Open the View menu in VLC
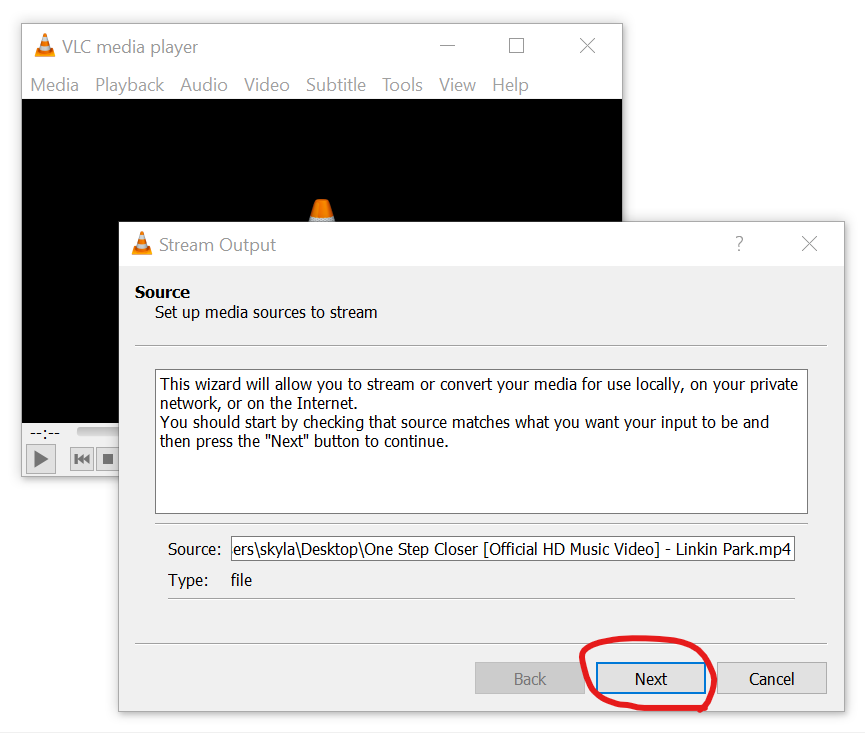The width and height of the screenshot is (865, 733). point(457,85)
